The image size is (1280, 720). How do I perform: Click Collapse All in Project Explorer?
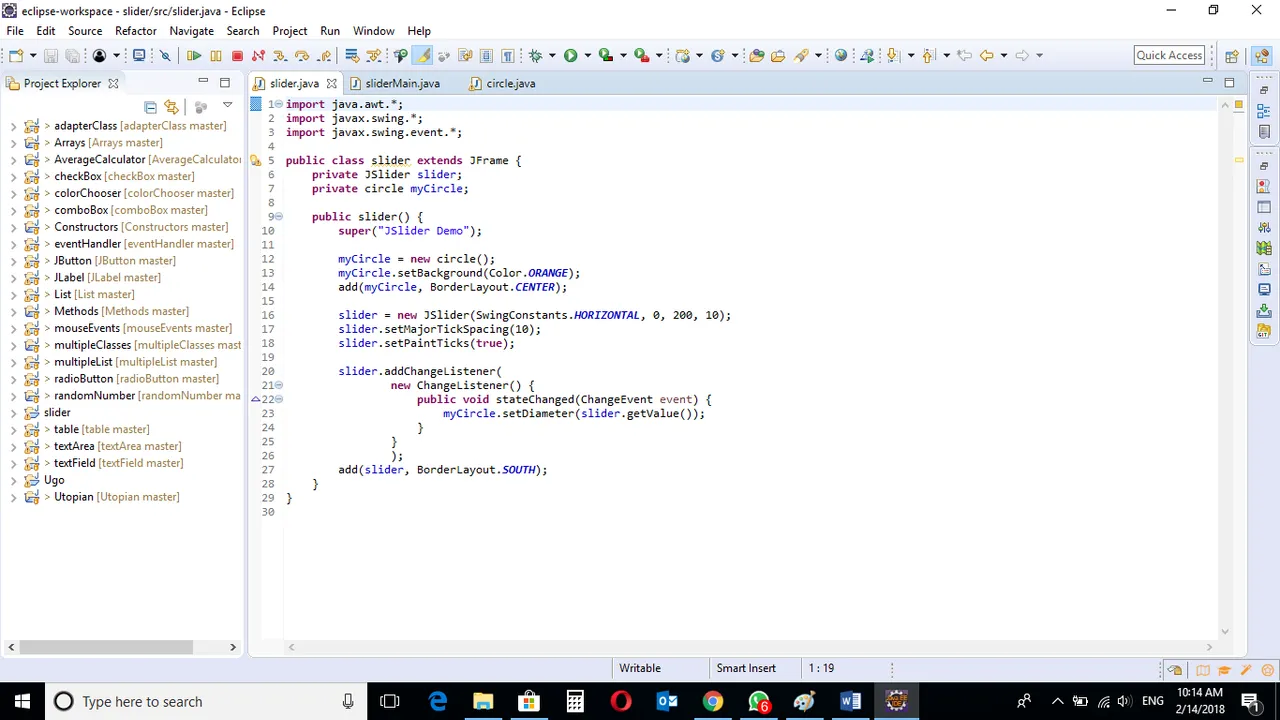point(150,106)
